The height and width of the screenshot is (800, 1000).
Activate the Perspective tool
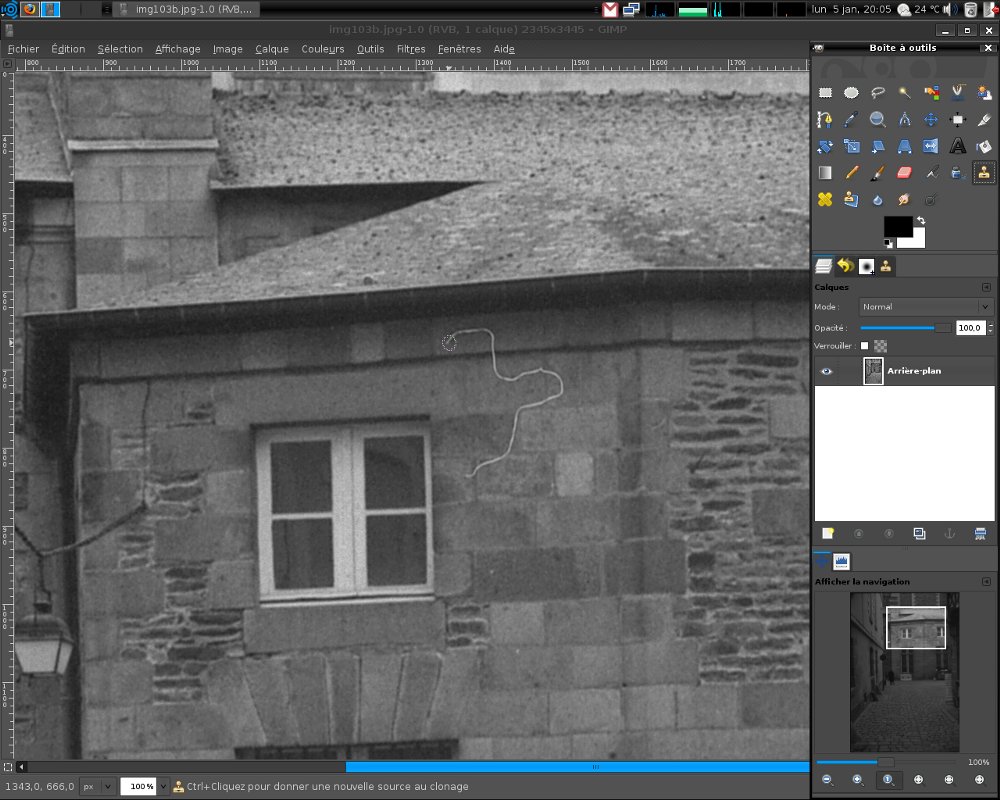point(904,146)
